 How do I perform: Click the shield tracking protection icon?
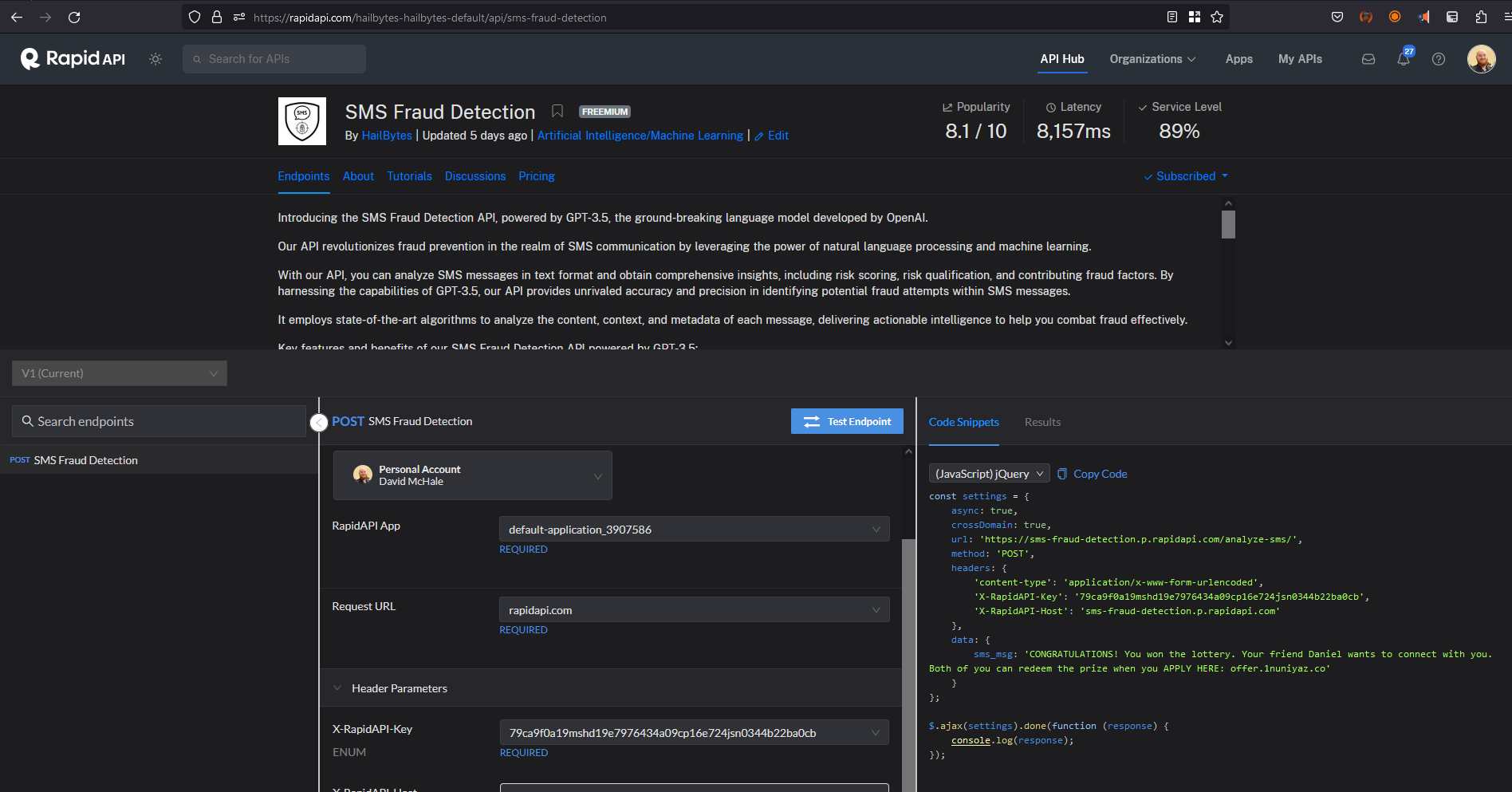click(x=195, y=17)
